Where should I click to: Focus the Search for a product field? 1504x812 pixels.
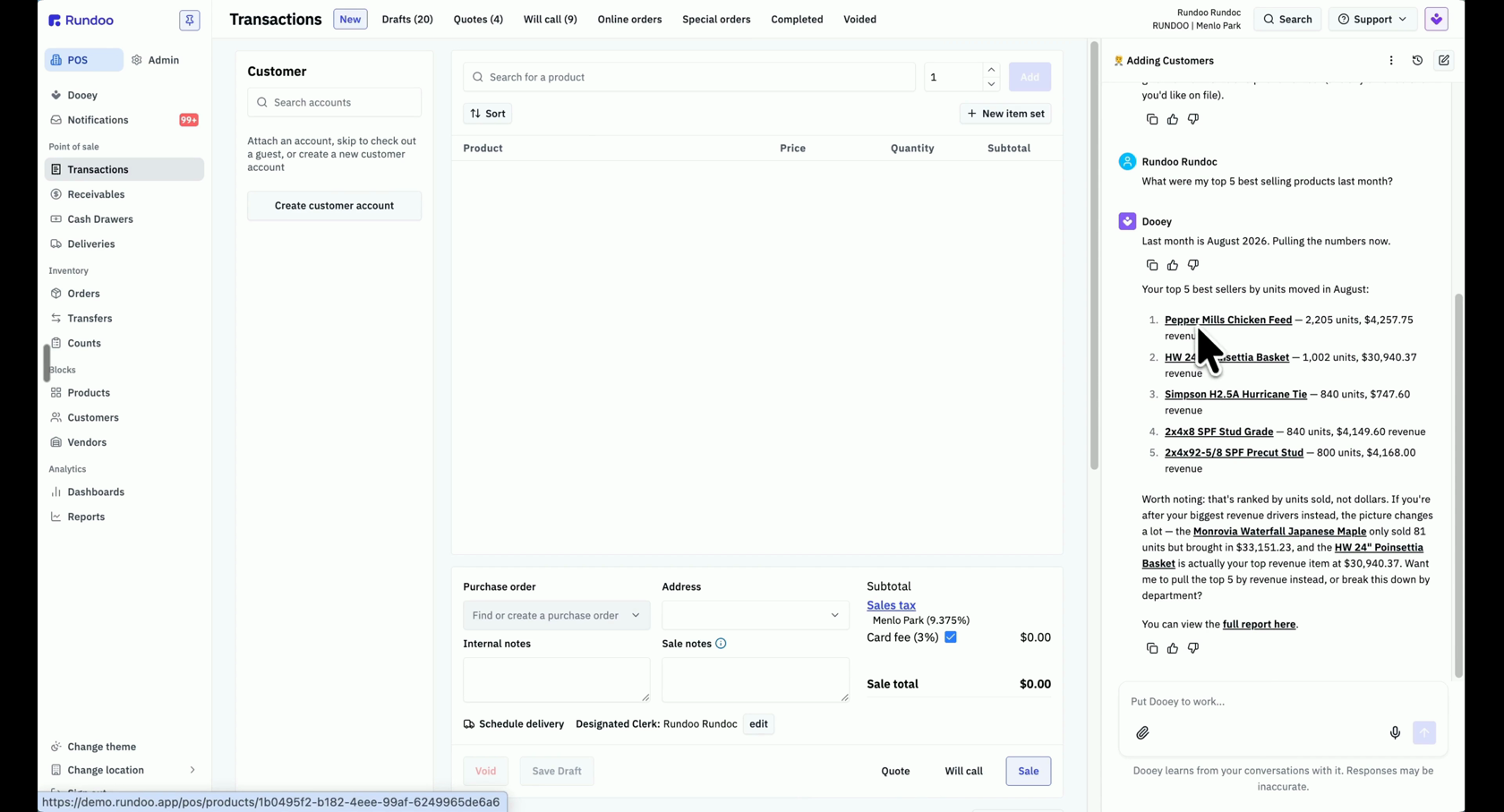689,77
